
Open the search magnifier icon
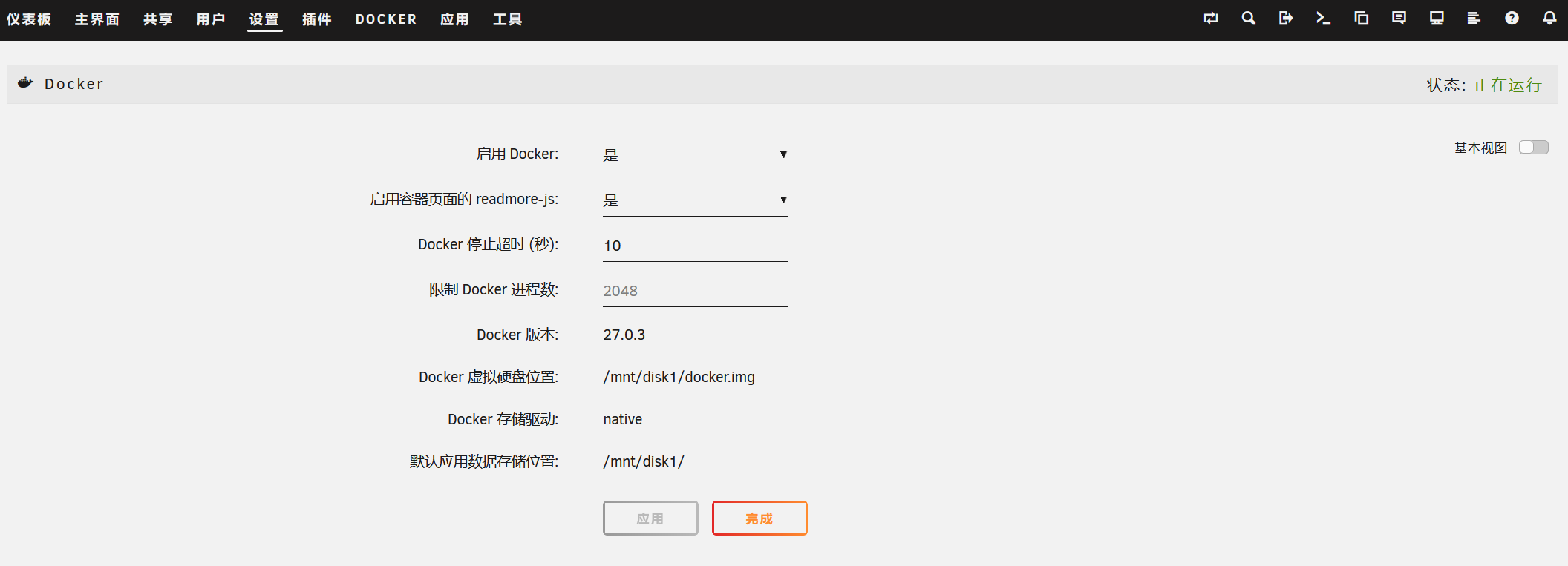(1249, 19)
